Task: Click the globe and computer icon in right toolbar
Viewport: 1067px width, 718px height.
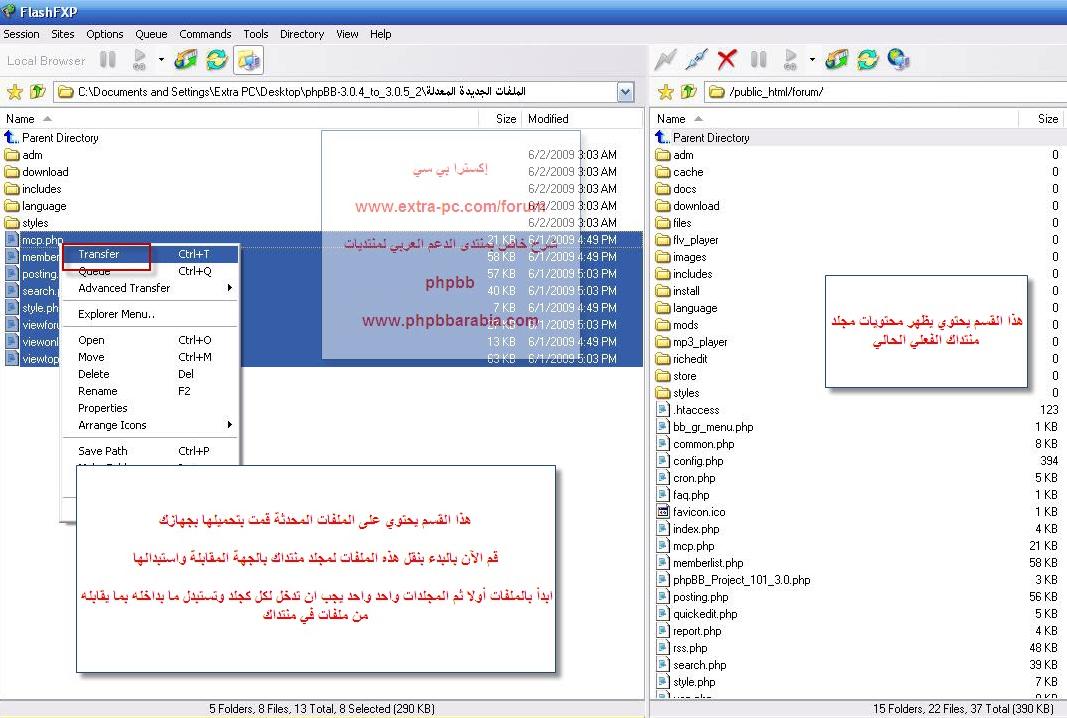Action: (899, 60)
